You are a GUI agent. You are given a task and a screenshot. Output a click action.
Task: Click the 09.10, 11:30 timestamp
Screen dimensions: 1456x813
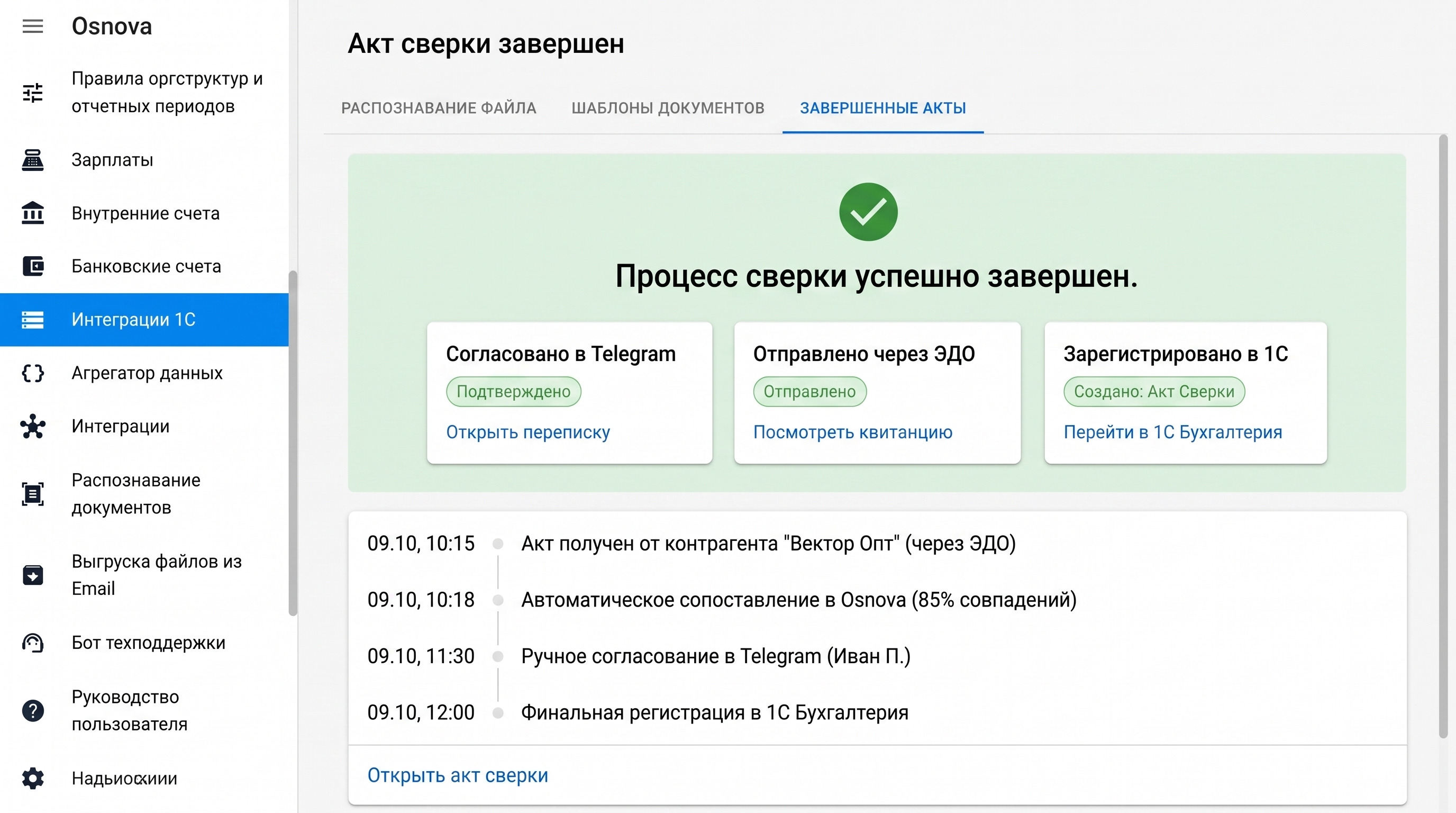[421, 656]
